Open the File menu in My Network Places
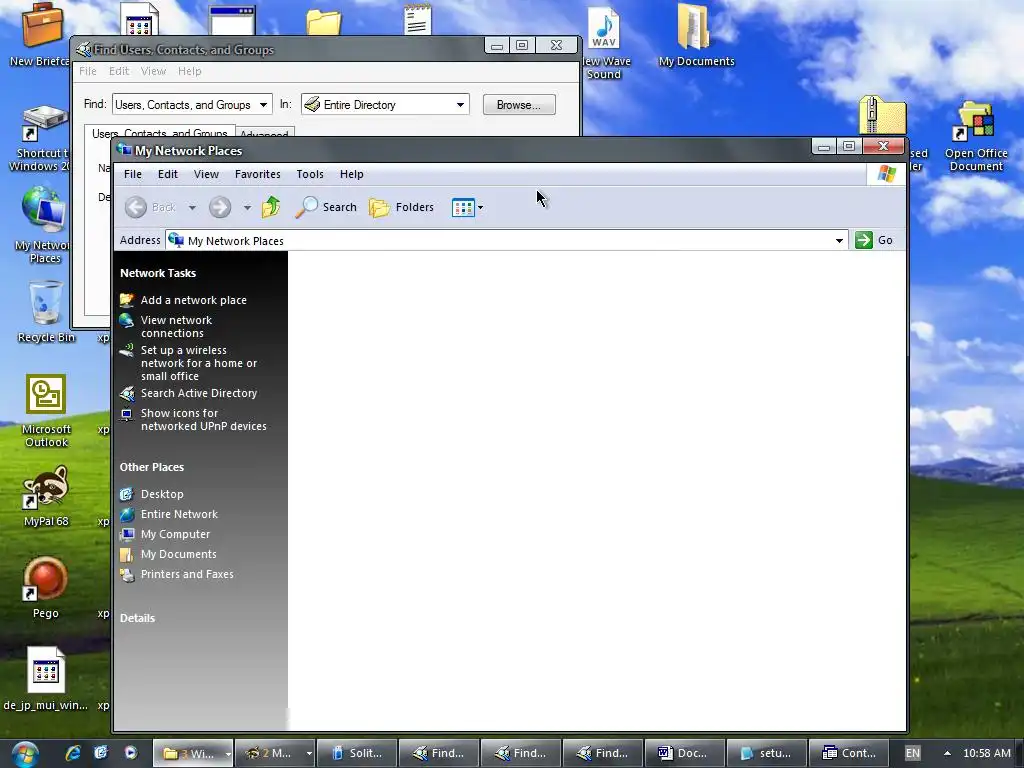The width and height of the screenshot is (1024, 768). (x=133, y=174)
